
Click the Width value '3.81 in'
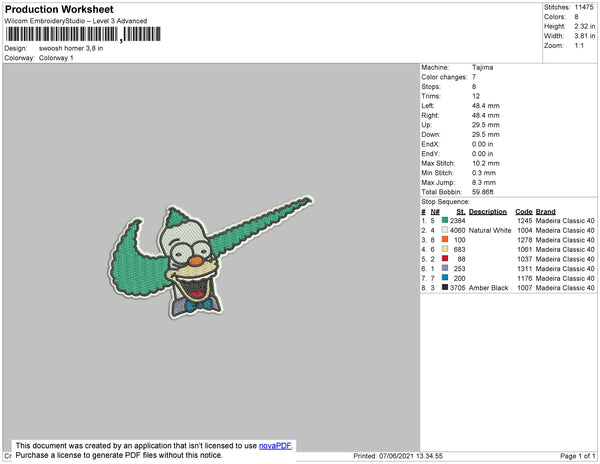585,36
